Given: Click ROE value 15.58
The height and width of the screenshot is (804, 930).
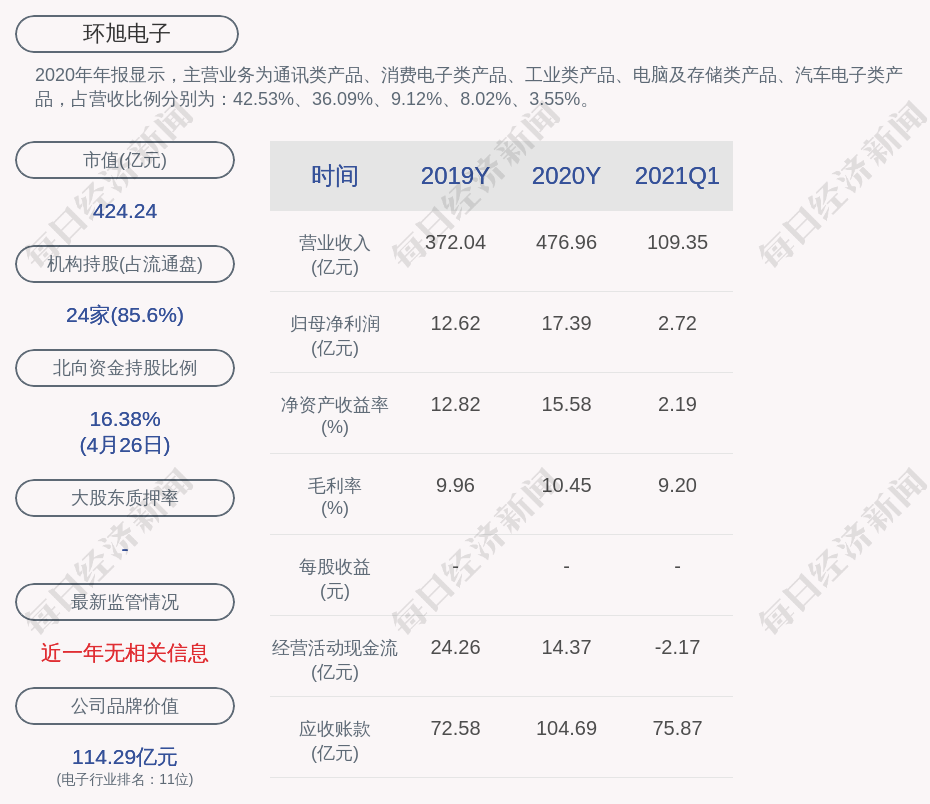Looking at the screenshot, I should [x=566, y=404].
